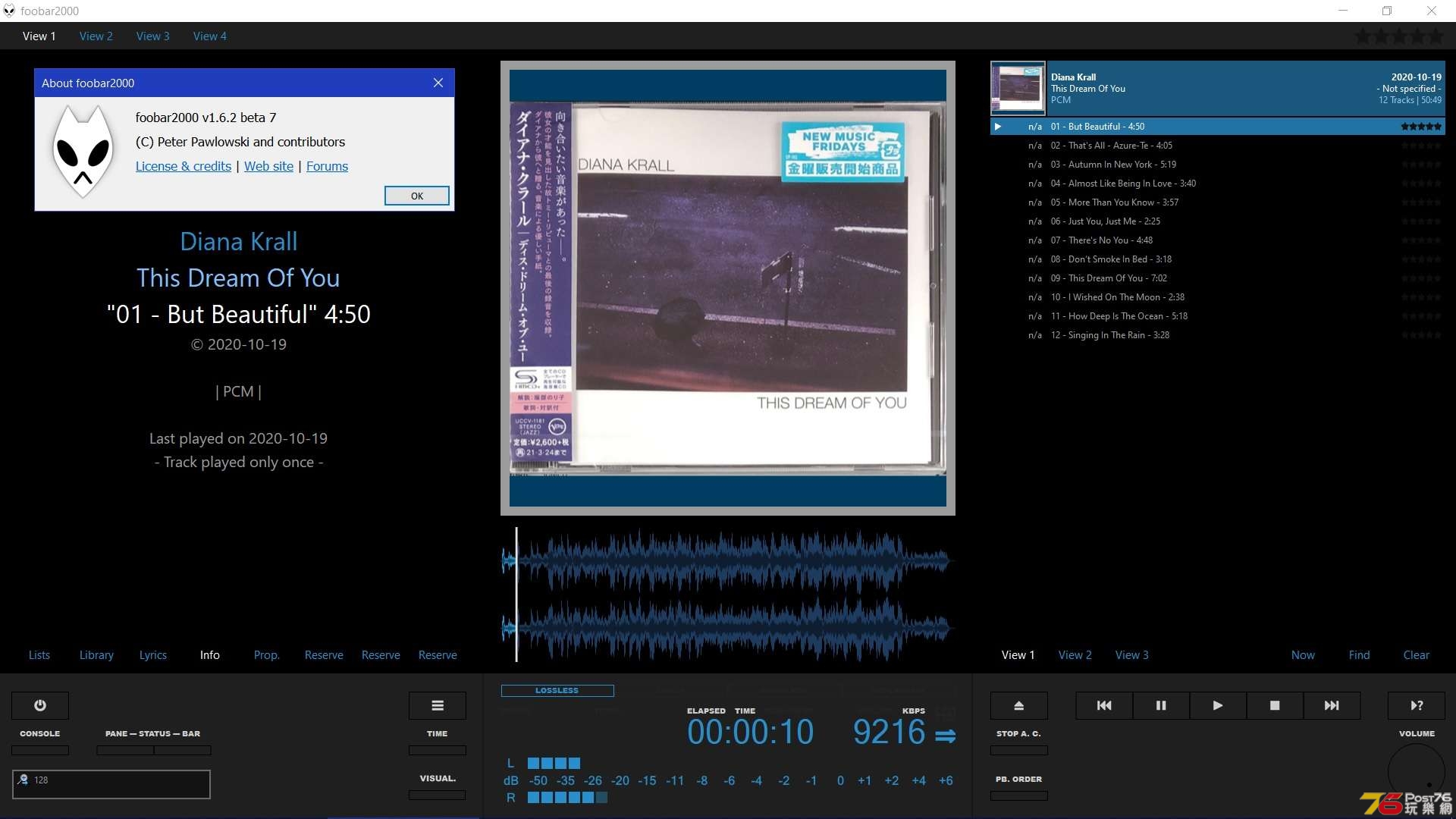Image resolution: width=1456 pixels, height=819 pixels.
Task: Open the License & credits link
Action: [x=184, y=166]
